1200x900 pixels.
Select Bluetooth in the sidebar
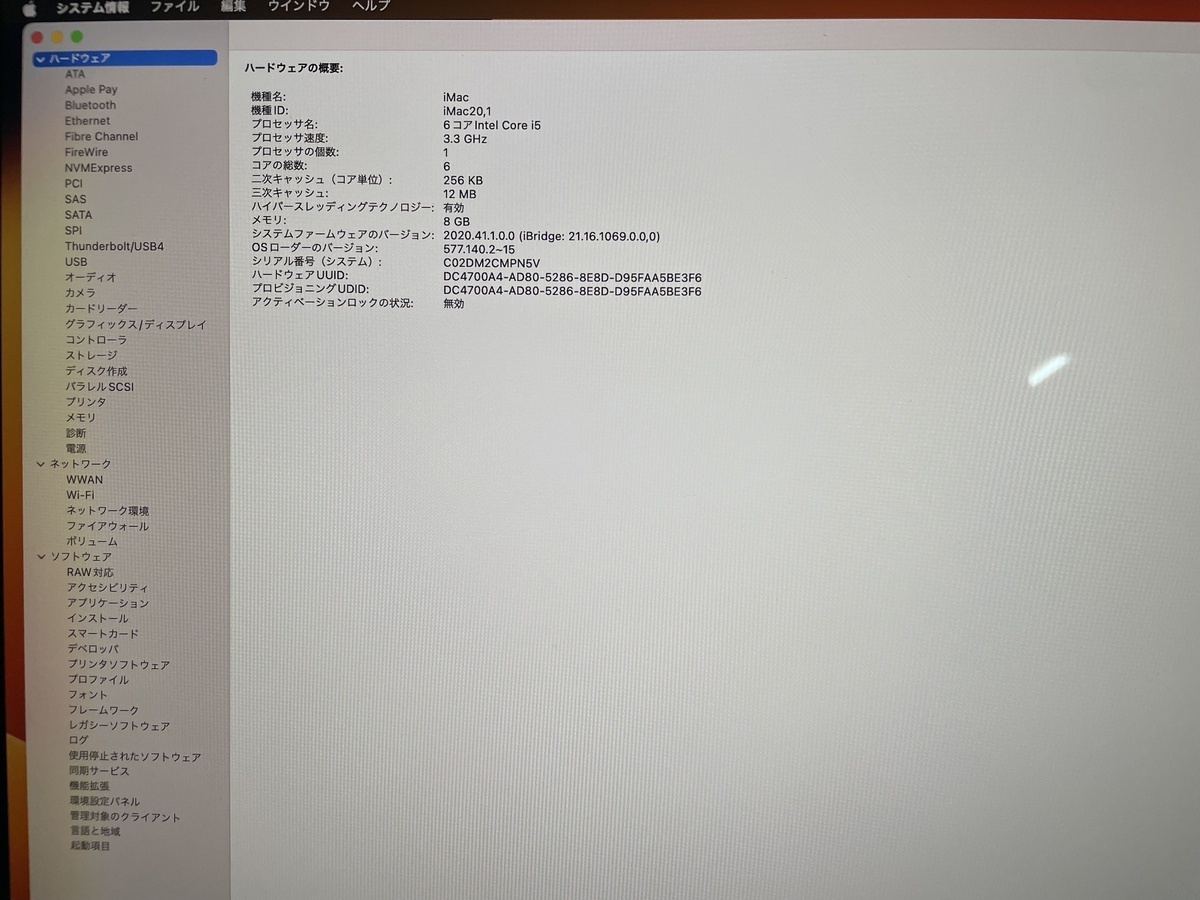[90, 105]
